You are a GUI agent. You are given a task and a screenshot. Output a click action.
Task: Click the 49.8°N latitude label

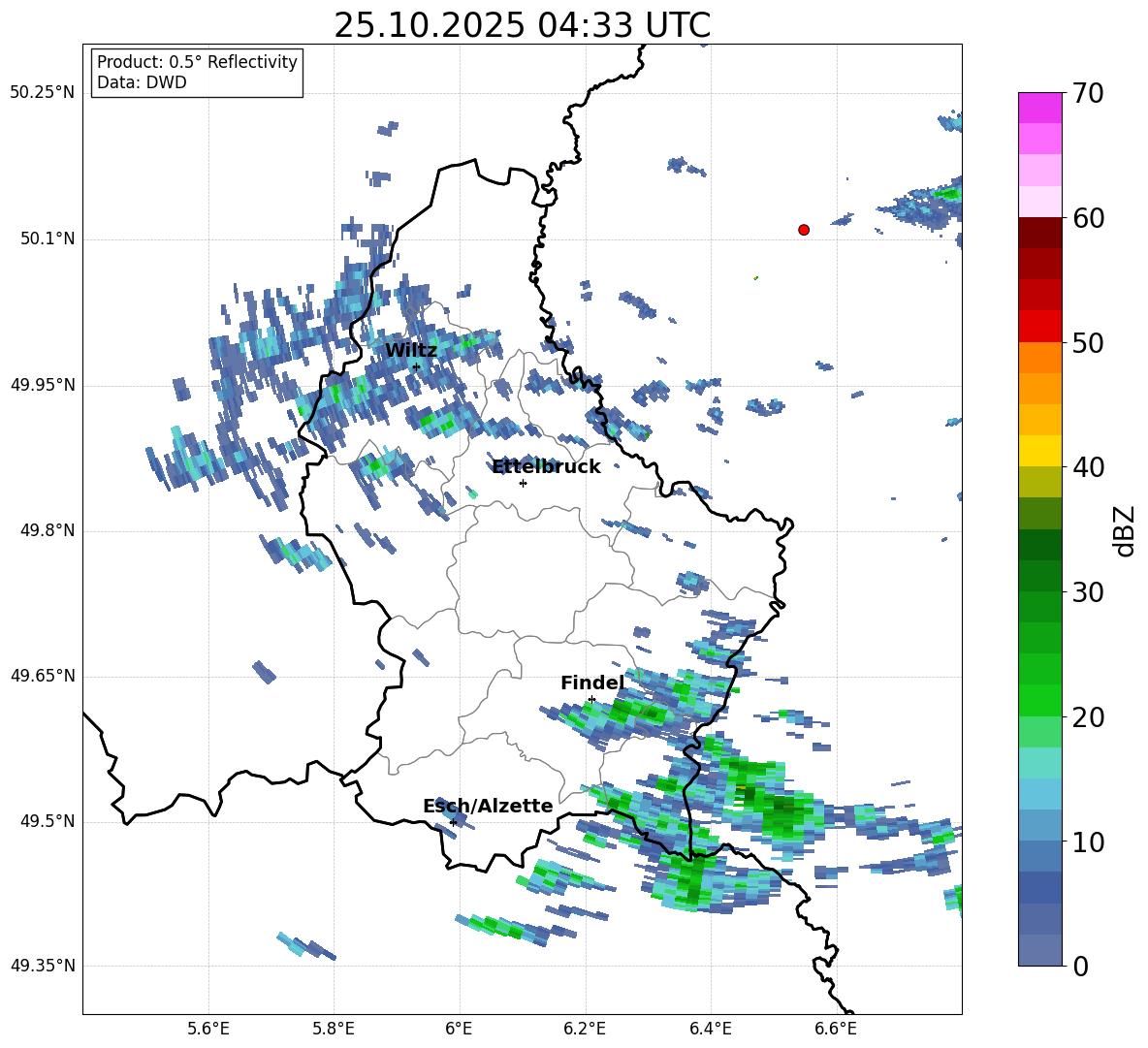click(x=48, y=530)
